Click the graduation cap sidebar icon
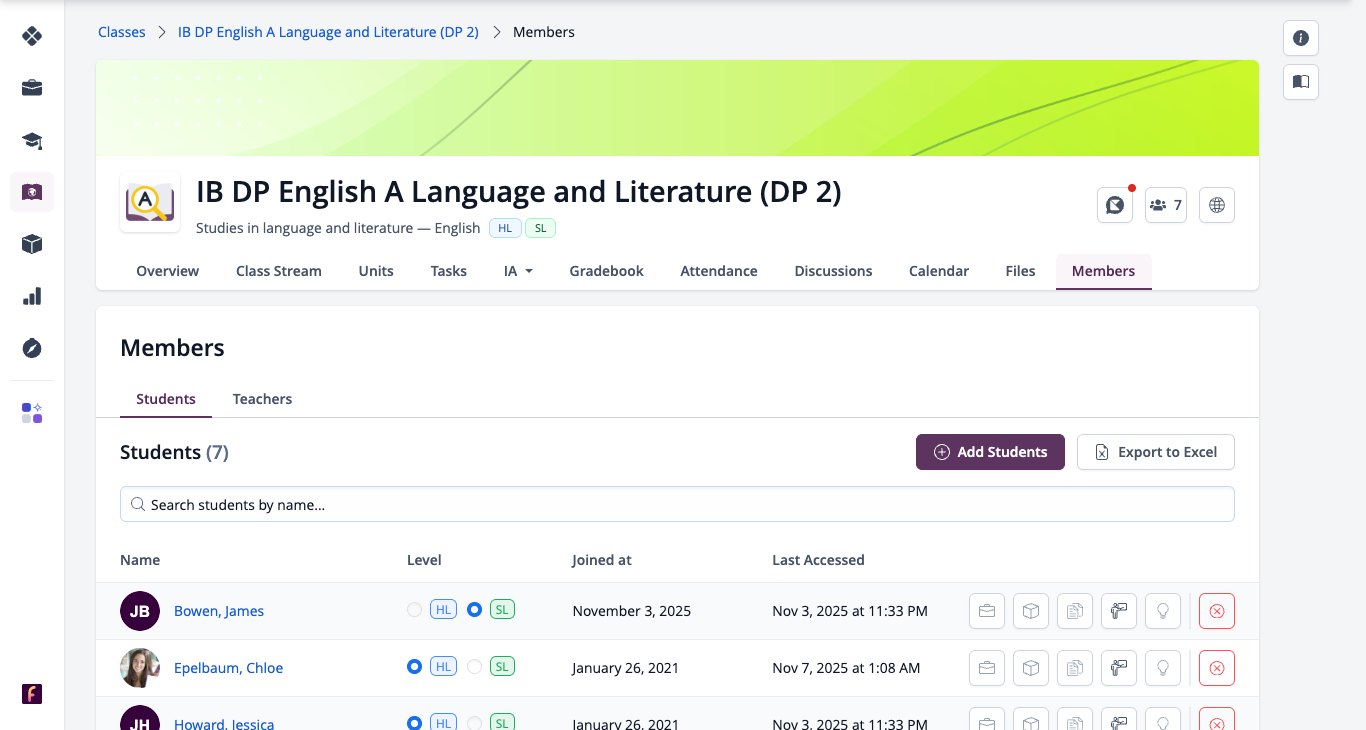 click(32, 140)
